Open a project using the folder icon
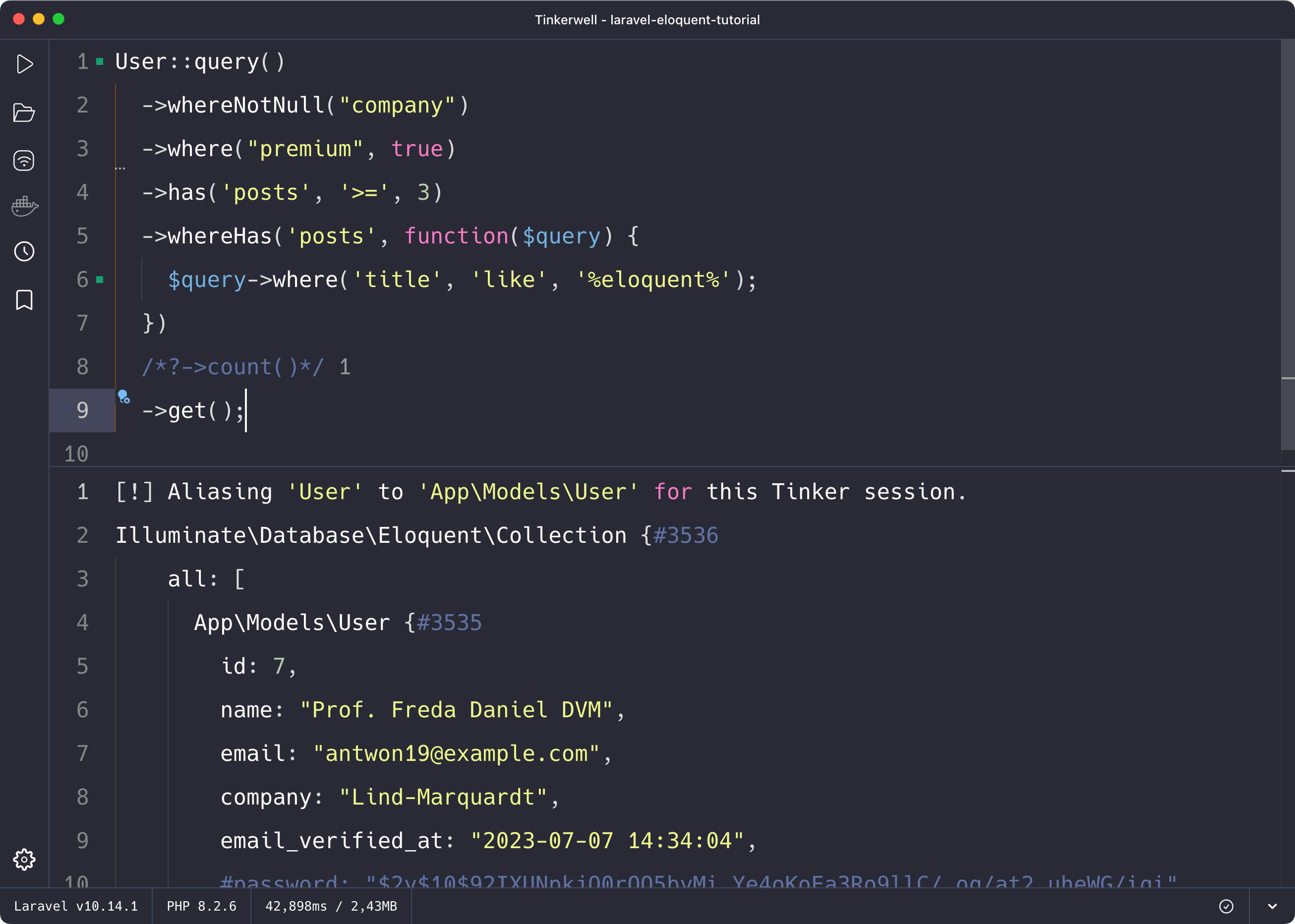Image resolution: width=1295 pixels, height=924 pixels. click(24, 113)
